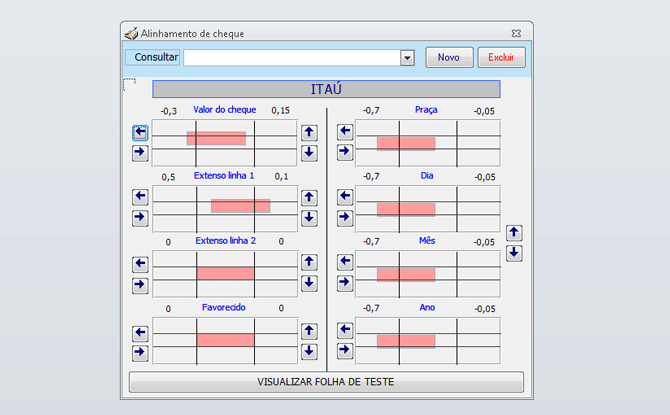
Task: Move date fields group down
Action: tap(514, 253)
